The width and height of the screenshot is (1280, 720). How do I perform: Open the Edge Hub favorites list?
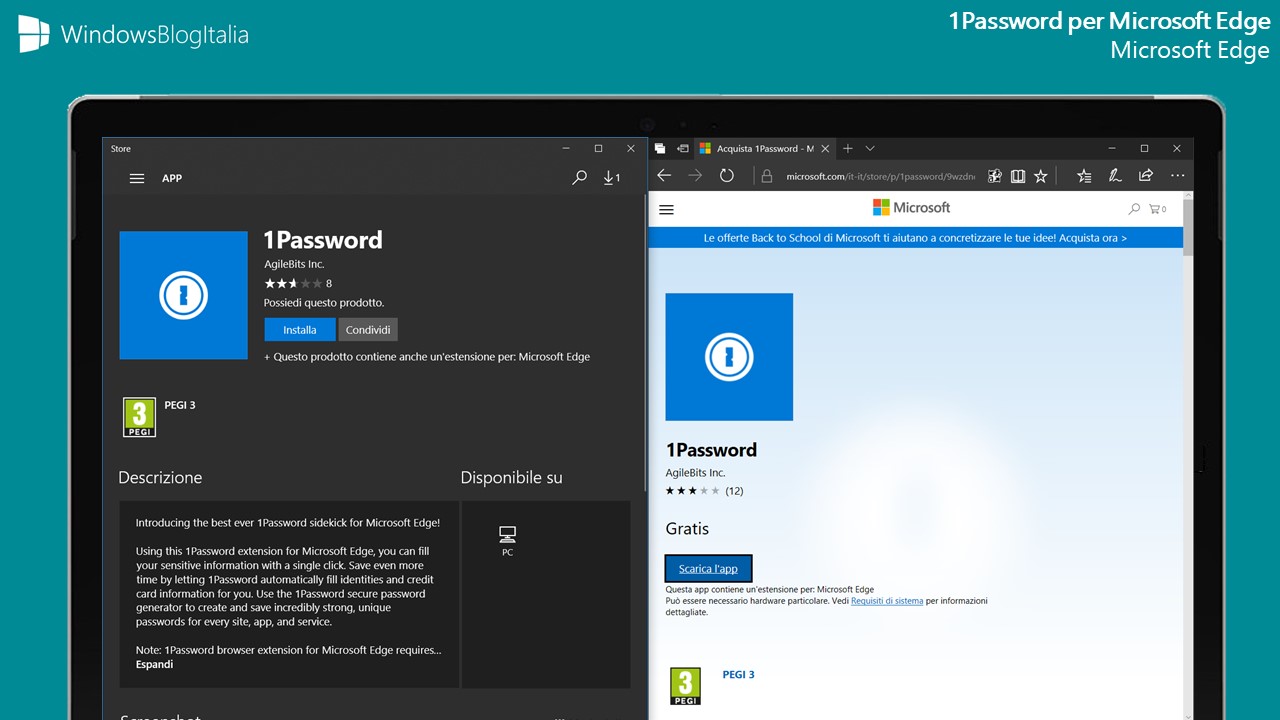(1084, 176)
